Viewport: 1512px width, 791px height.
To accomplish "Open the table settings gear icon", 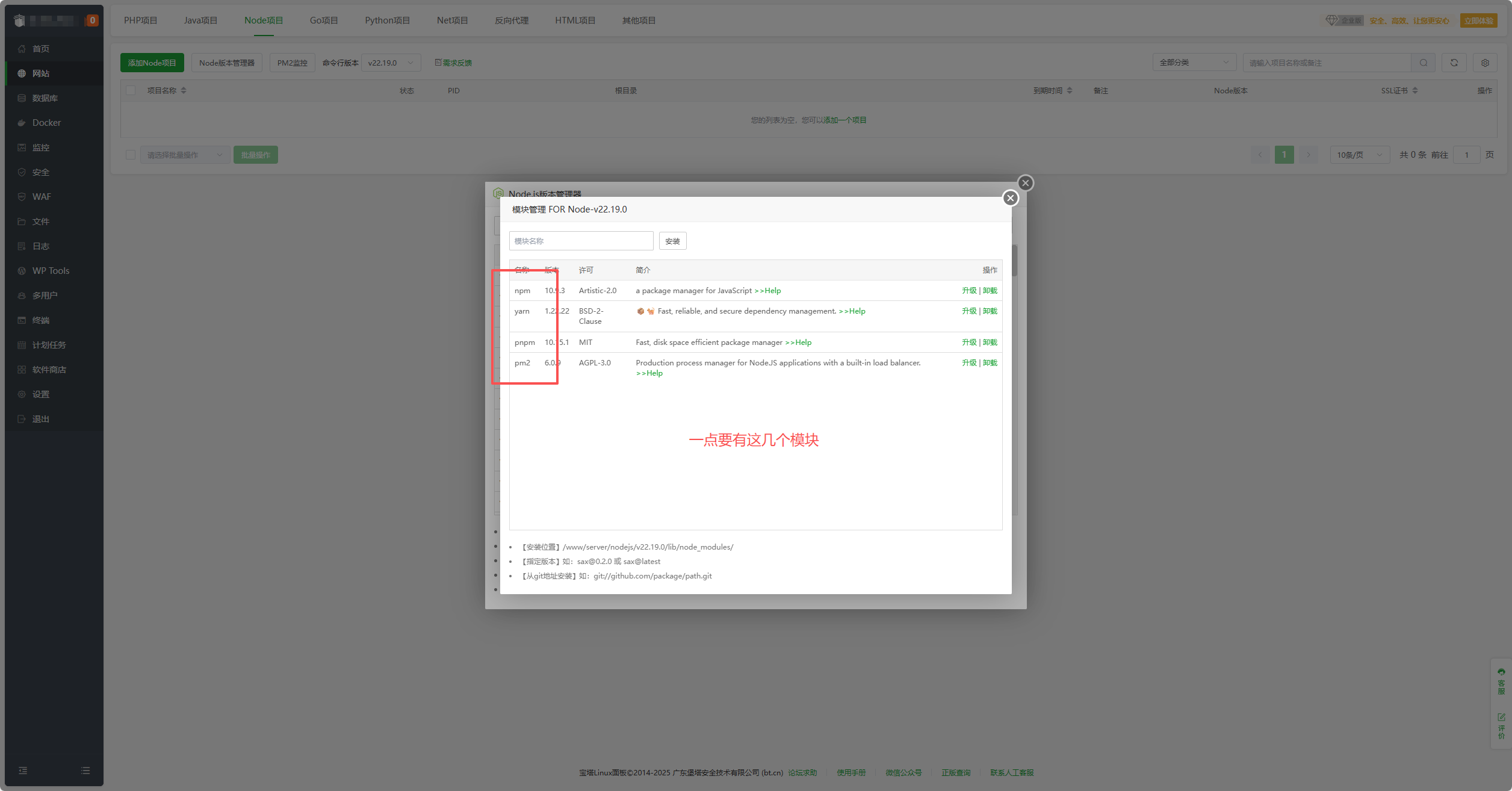I will click(1485, 63).
